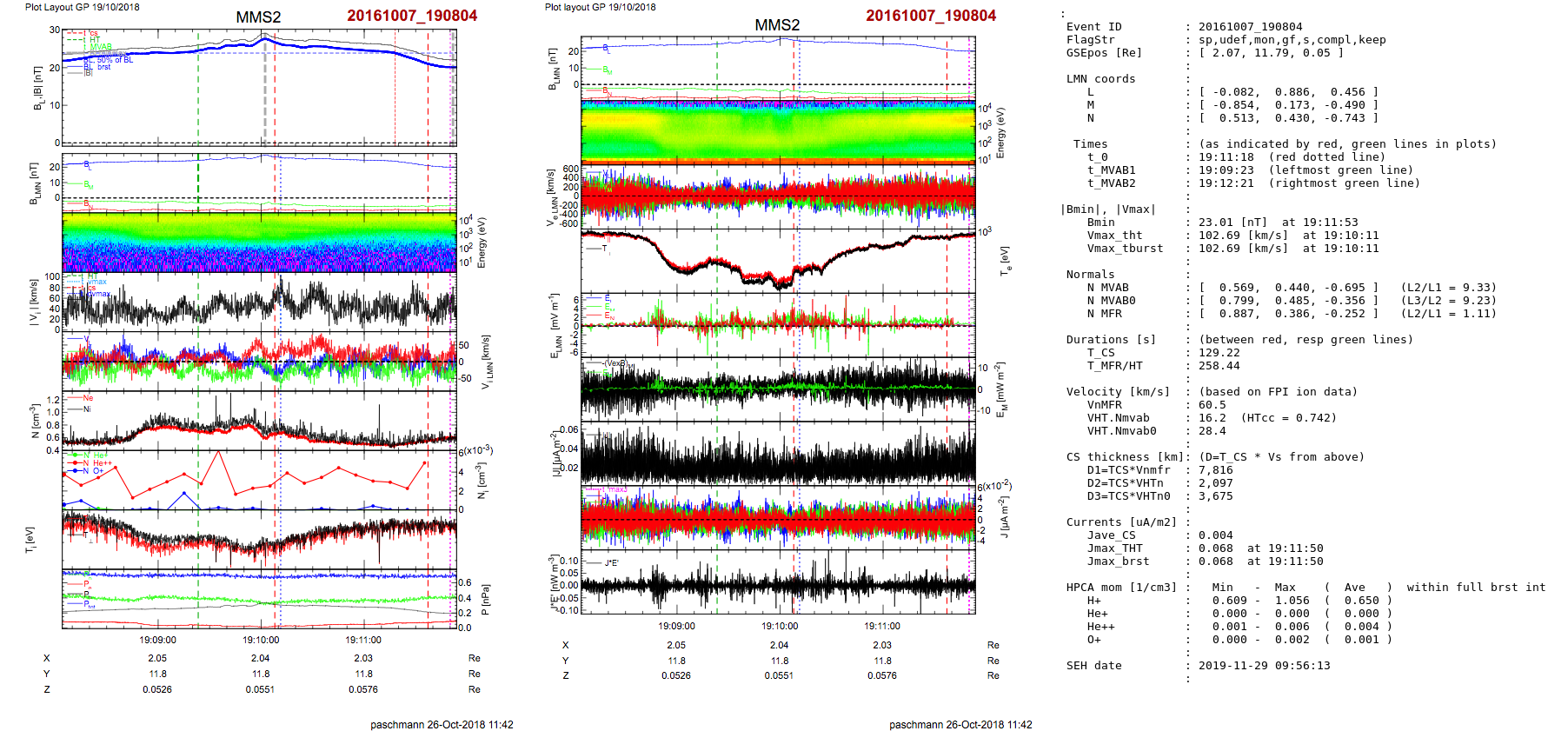
Task: Click the 19:09:00 time tick on left plot
Action: (x=157, y=640)
